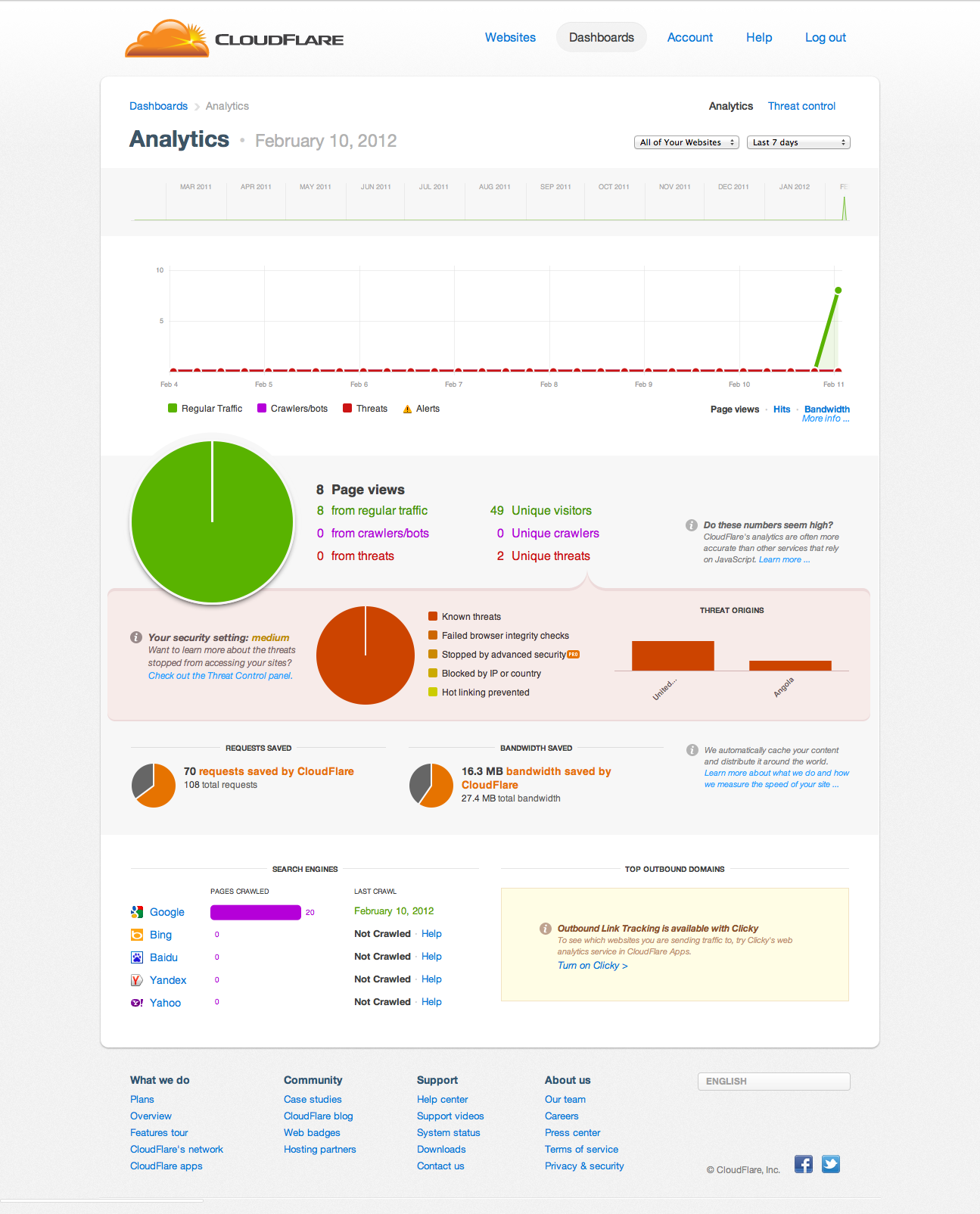The height and width of the screenshot is (1214, 980).
Task: Click '2 Unique threats' stat text
Action: 543,556
